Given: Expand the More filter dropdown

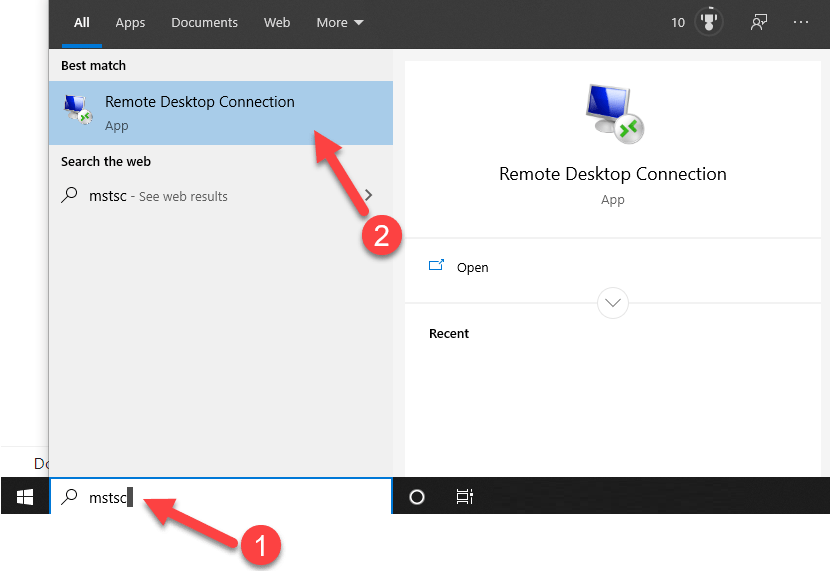Looking at the screenshot, I should pyautogui.click(x=340, y=22).
